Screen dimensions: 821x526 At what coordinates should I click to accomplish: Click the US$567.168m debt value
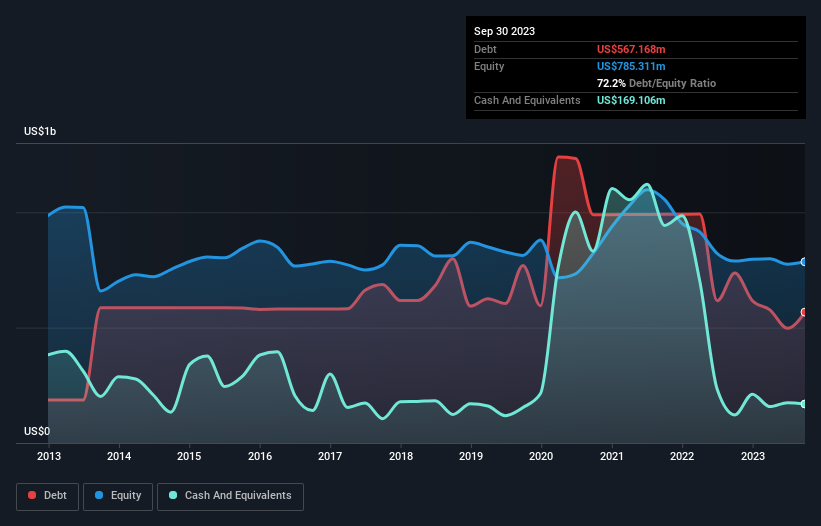pyautogui.click(x=631, y=49)
